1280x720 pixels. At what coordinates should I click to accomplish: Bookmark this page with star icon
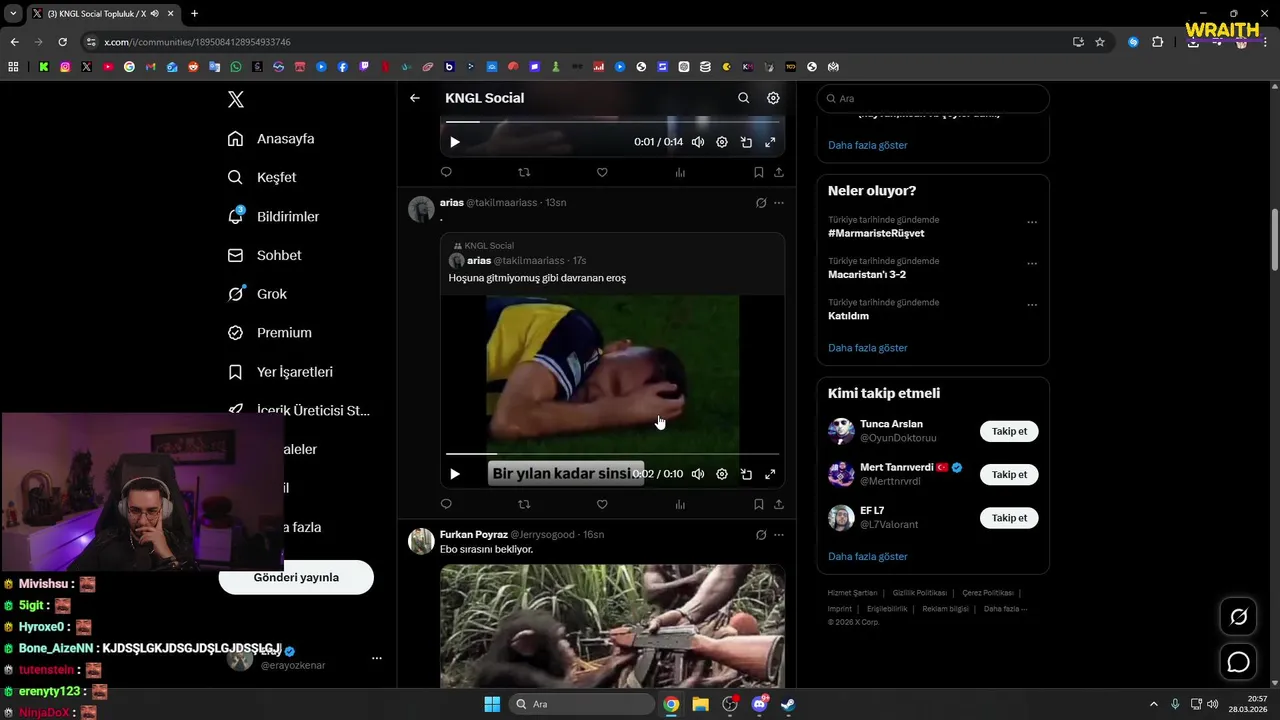click(x=1100, y=42)
